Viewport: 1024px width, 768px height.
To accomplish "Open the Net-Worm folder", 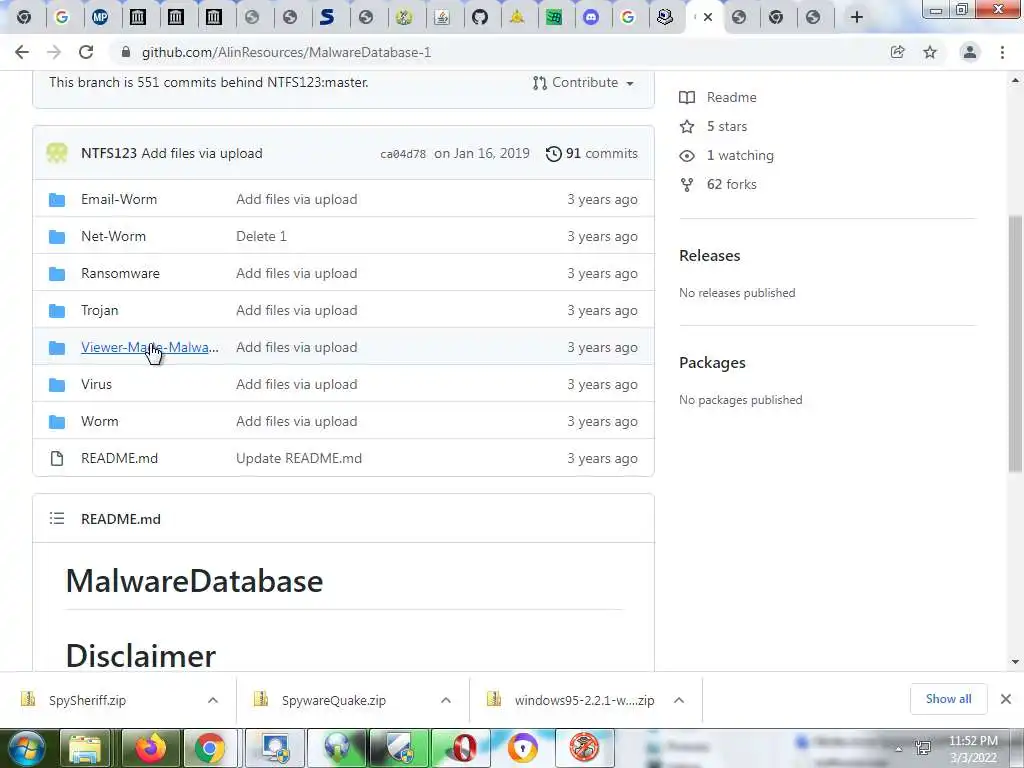I will pyautogui.click(x=114, y=236).
